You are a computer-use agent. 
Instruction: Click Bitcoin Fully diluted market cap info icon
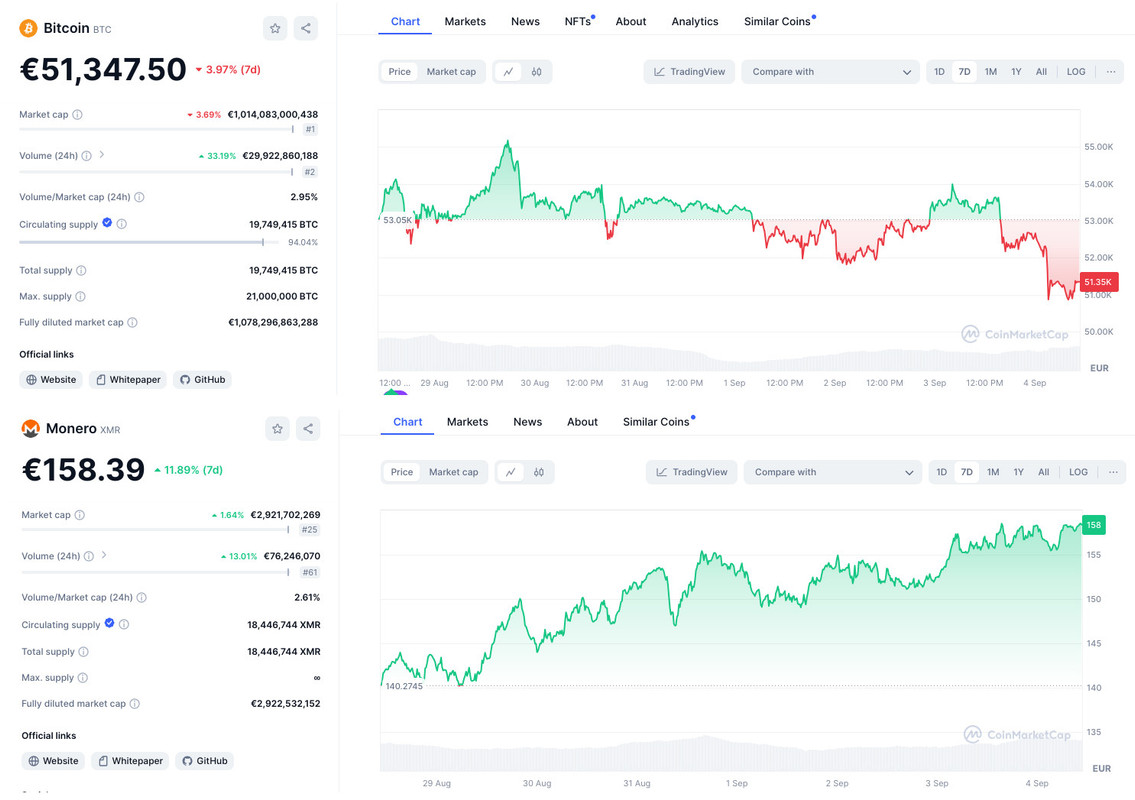coord(132,322)
